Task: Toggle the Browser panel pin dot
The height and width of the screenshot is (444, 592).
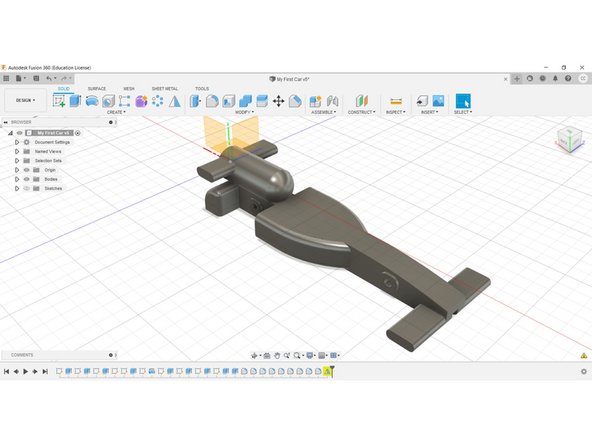Action: (111, 122)
